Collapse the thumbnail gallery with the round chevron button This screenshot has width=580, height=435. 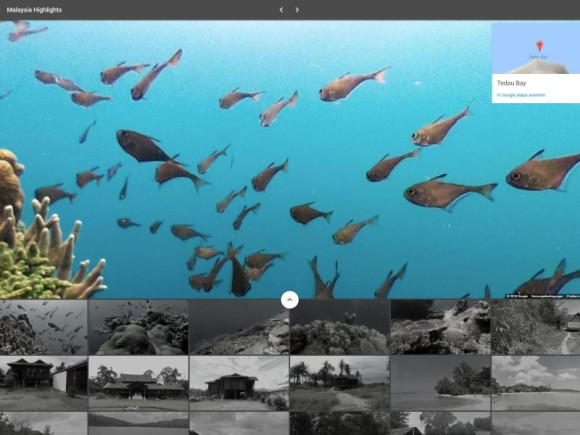pos(290,300)
